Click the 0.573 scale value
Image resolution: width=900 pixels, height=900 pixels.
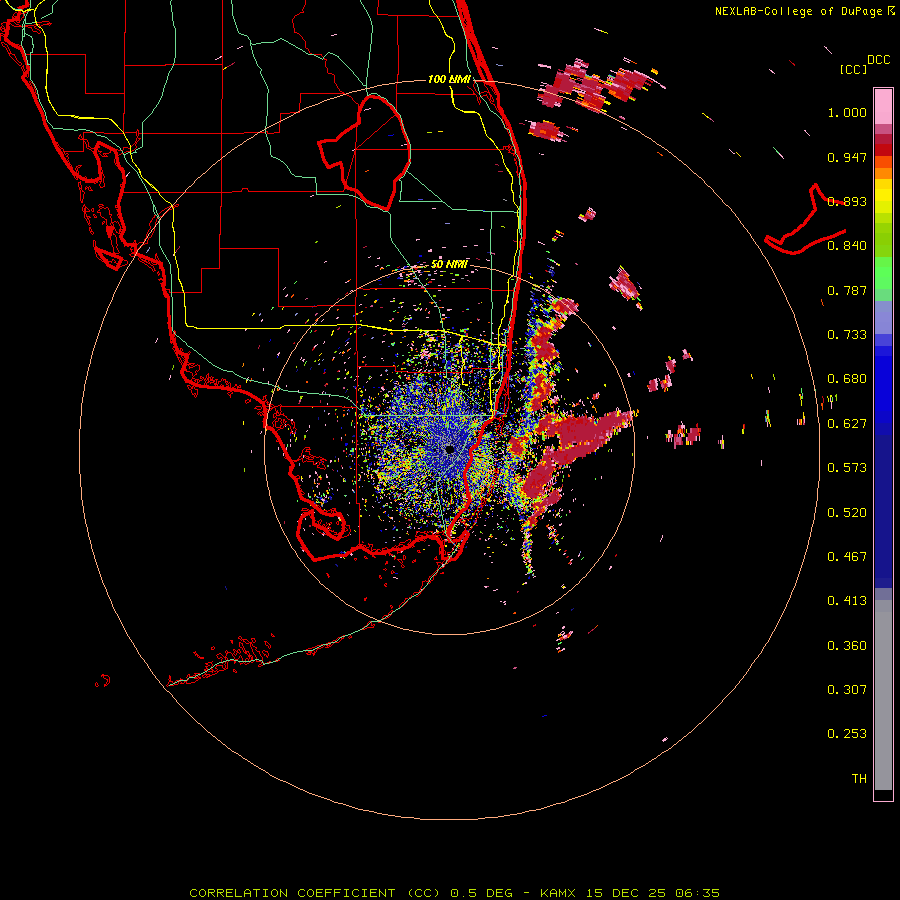[x=847, y=468]
